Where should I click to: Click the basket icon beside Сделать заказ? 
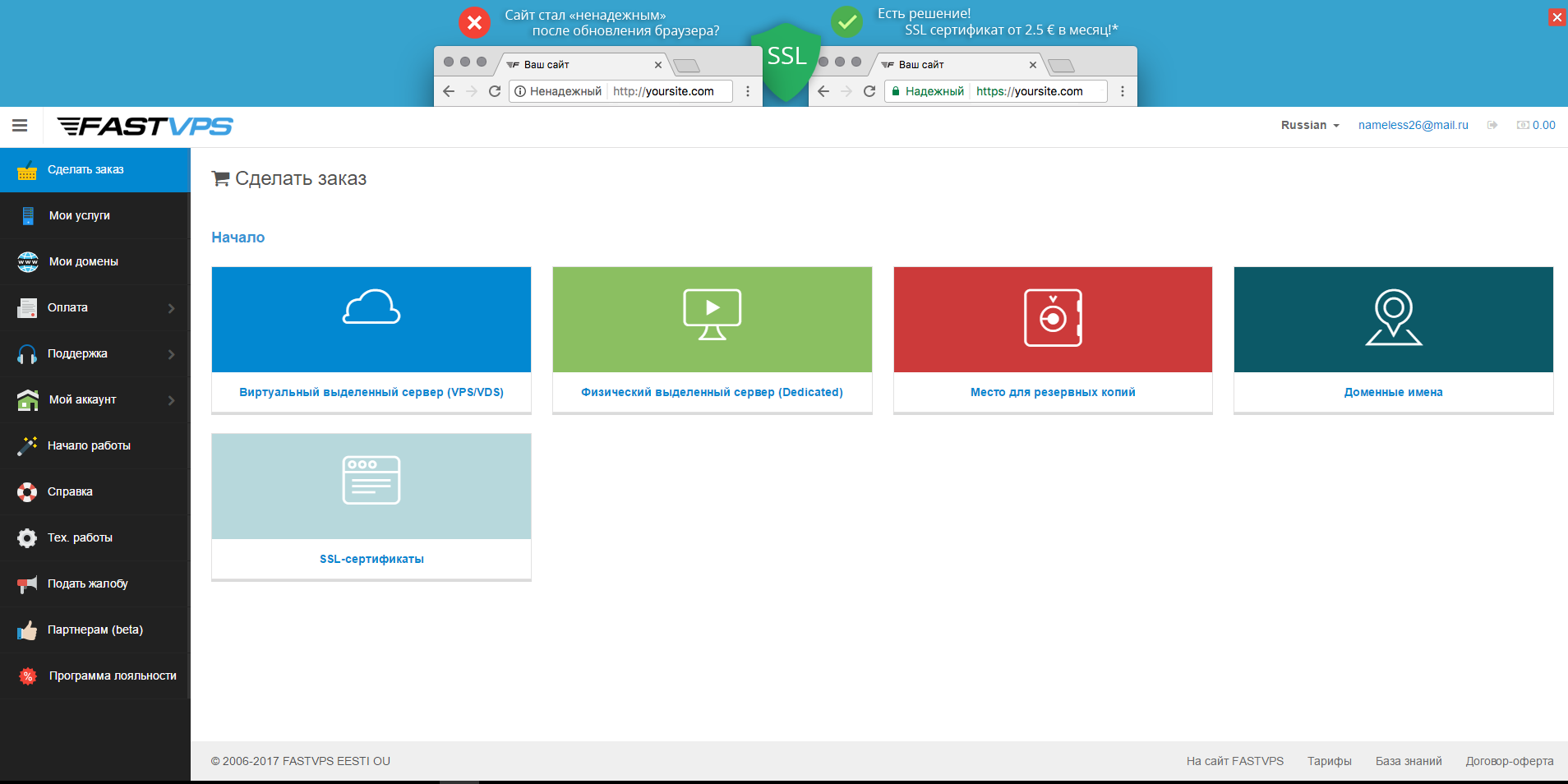click(27, 170)
